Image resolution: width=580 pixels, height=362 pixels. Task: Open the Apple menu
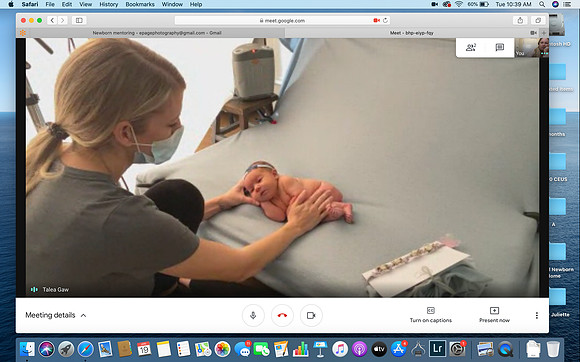click(x=11, y=4)
